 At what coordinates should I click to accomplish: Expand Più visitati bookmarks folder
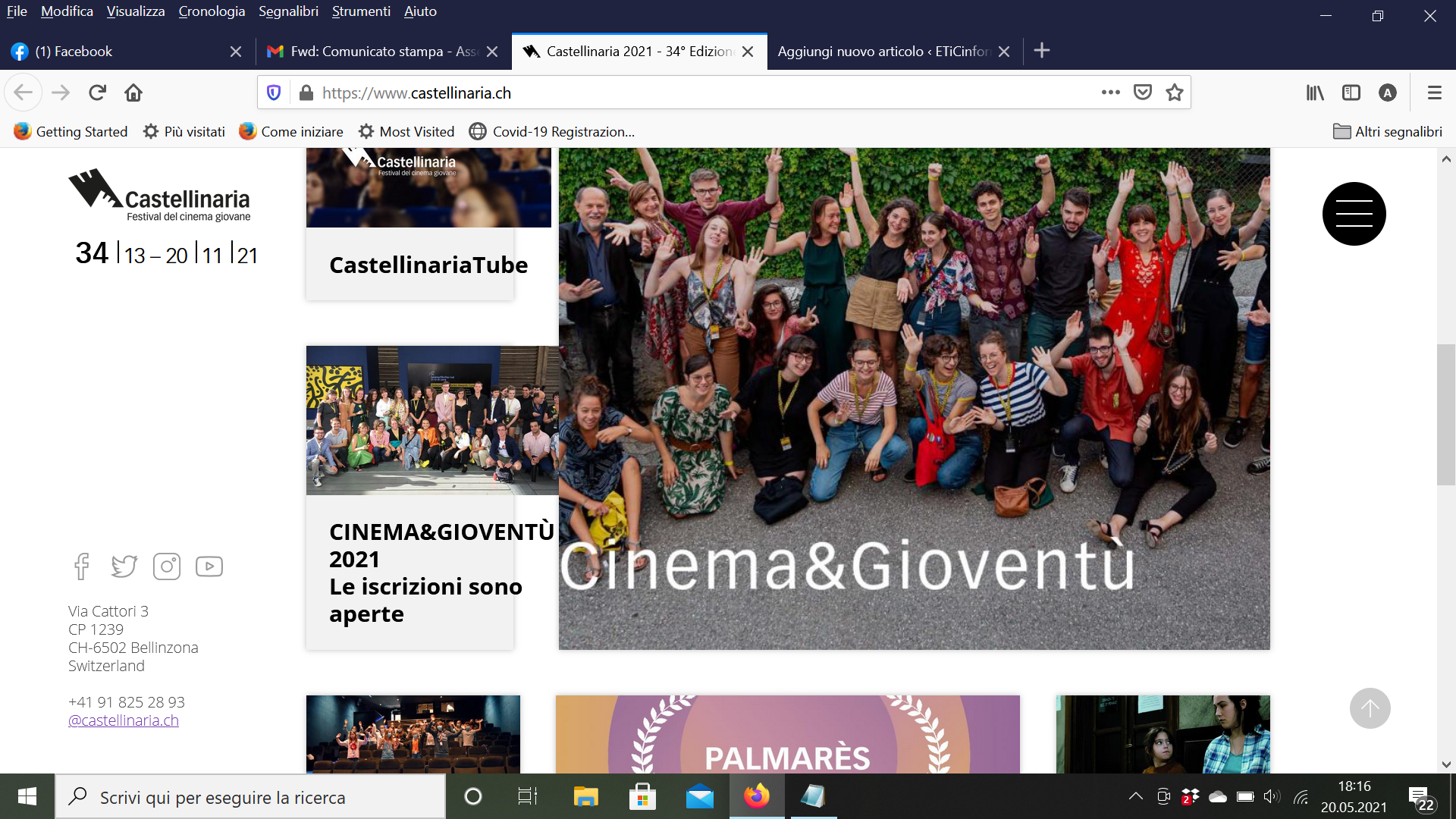point(184,131)
